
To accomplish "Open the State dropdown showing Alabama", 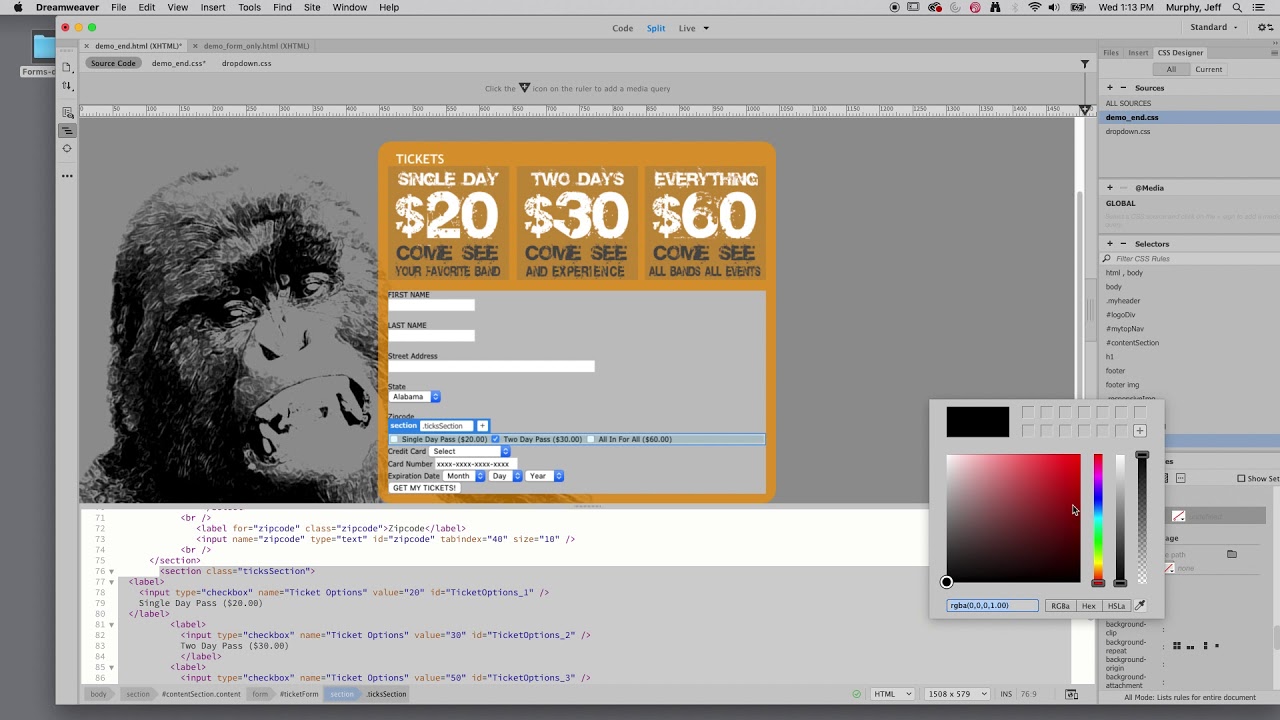I will [x=414, y=397].
